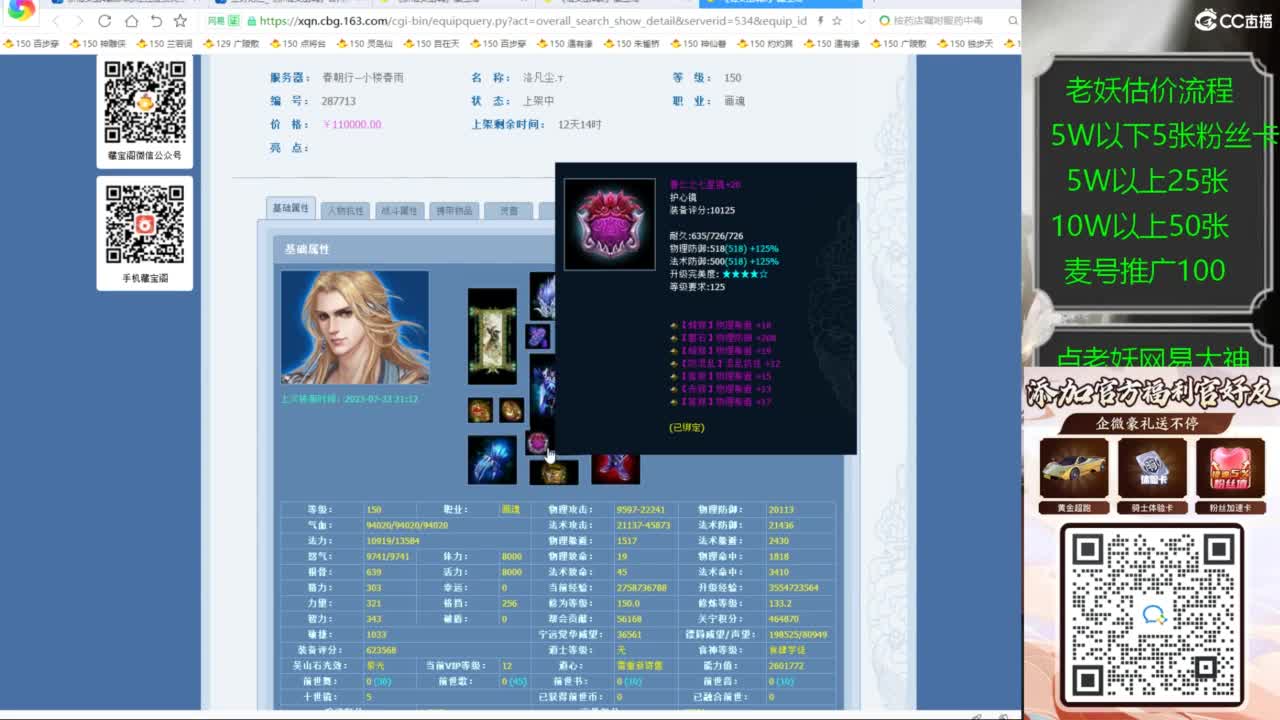The height and width of the screenshot is (720, 1280).
Task: Open the golden belt equipment slot icon
Action: click(x=554, y=472)
